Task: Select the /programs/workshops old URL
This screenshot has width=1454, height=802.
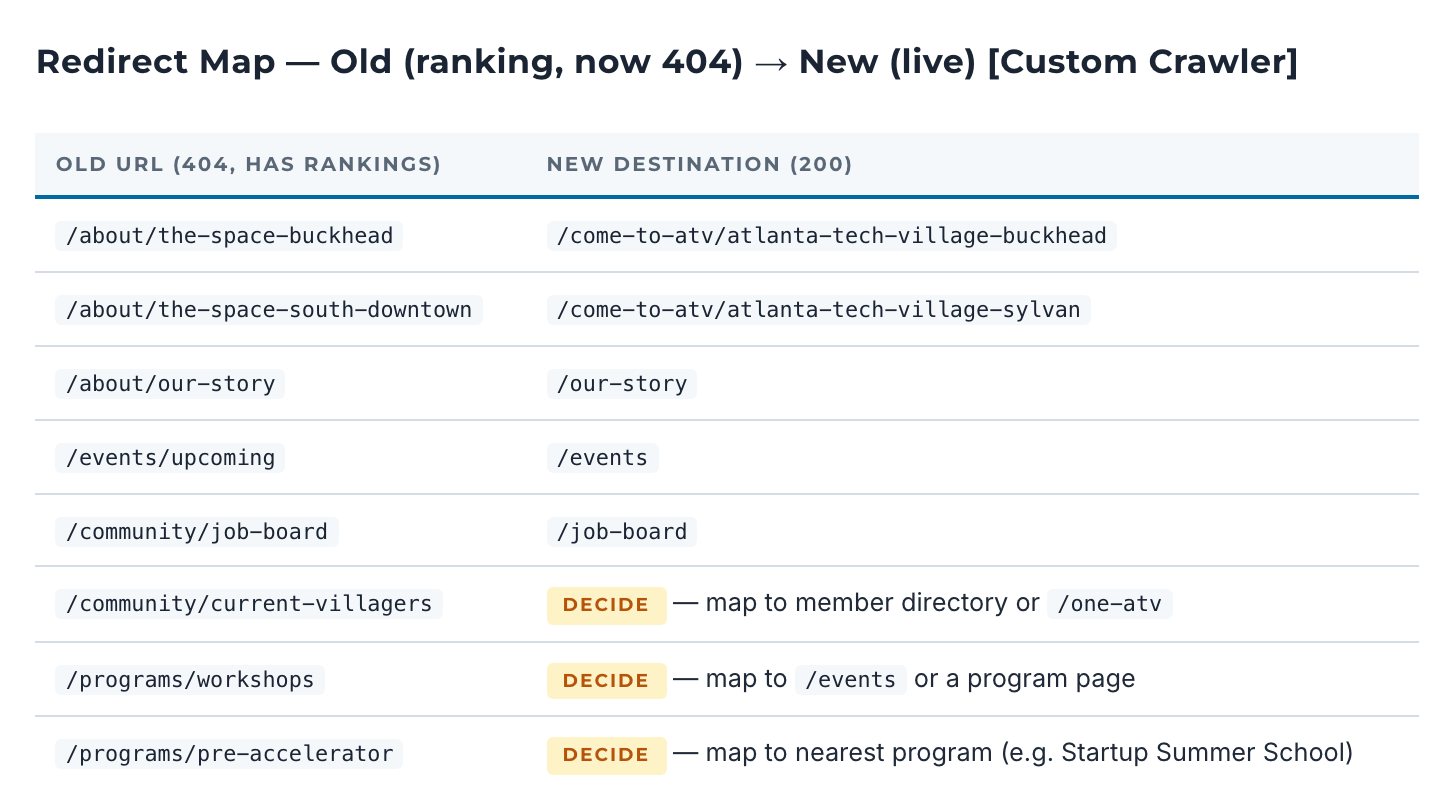Action: 190,680
